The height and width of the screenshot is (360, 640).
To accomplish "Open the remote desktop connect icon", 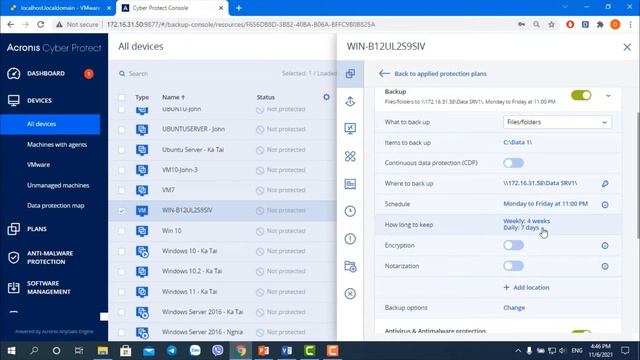I will coord(350,129).
